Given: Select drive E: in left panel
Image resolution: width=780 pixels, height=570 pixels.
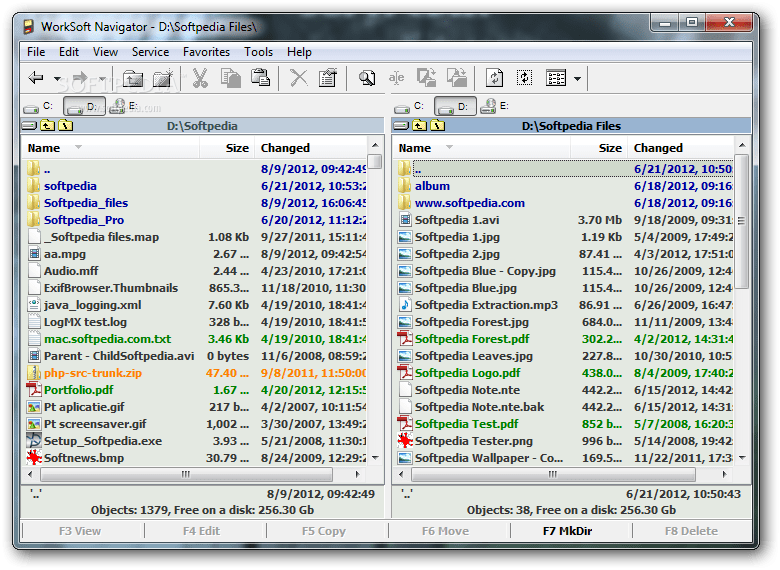Looking at the screenshot, I should point(123,106).
